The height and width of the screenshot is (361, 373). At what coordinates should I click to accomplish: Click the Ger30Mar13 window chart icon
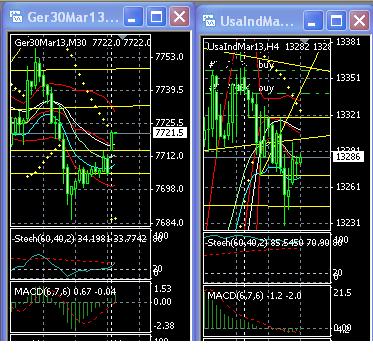pyautogui.click(x=16, y=16)
